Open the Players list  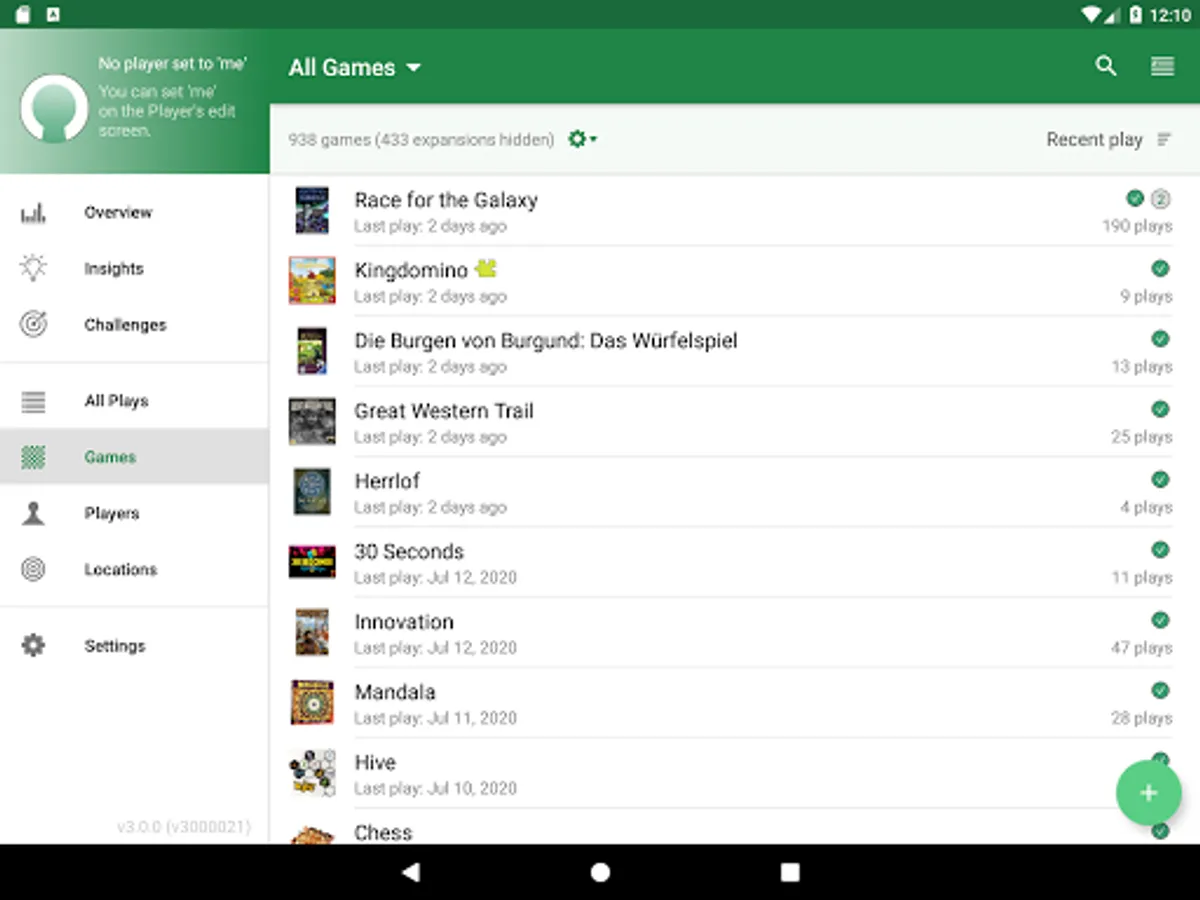pyautogui.click(x=112, y=513)
